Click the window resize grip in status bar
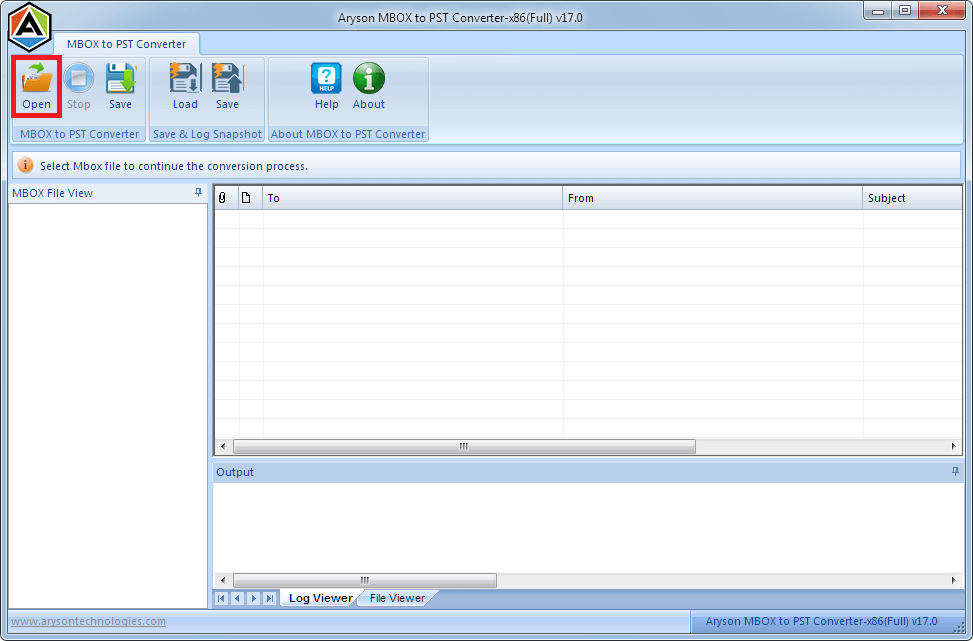The image size is (973, 641). point(959,625)
